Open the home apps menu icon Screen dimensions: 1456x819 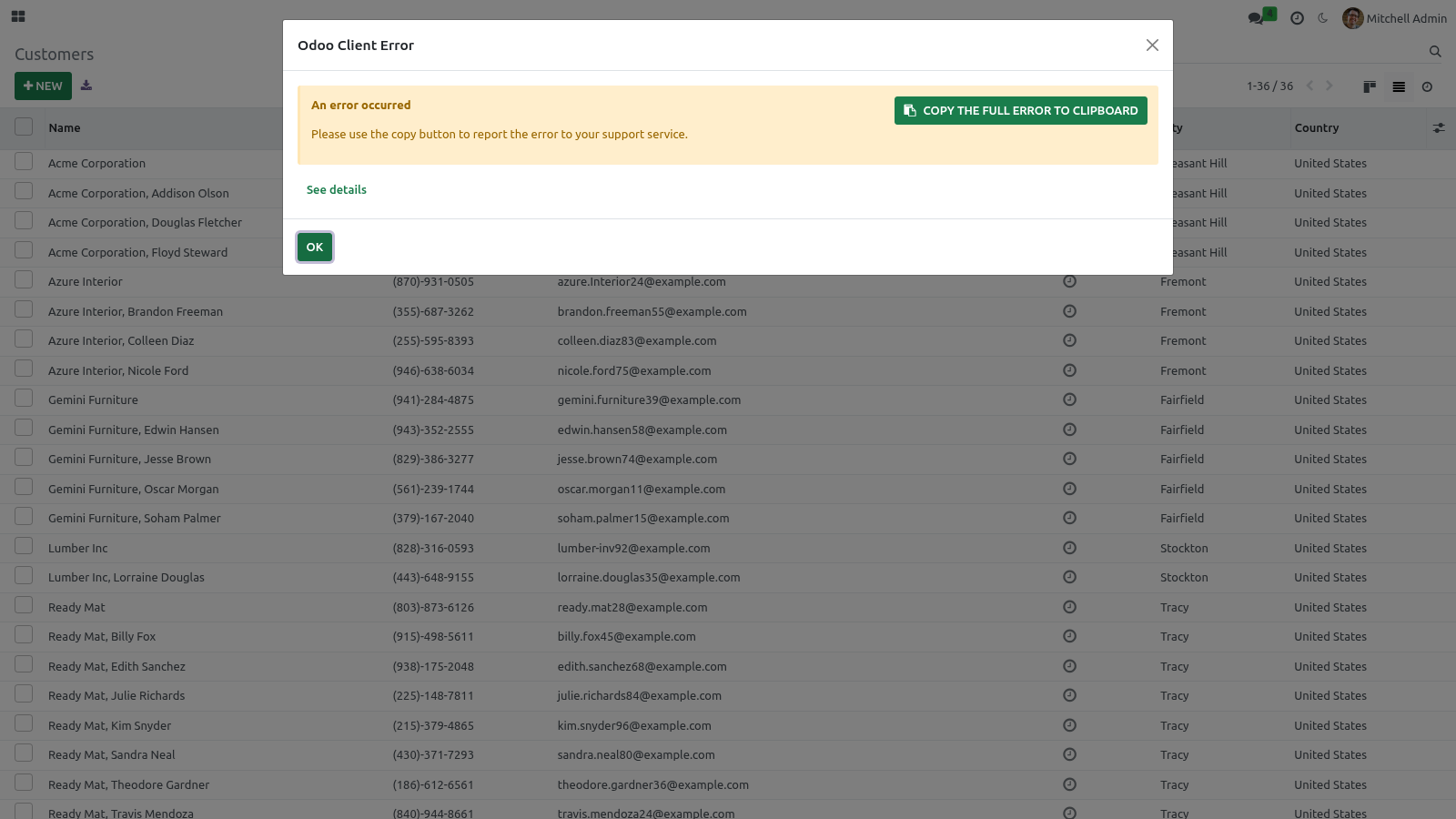18,16
